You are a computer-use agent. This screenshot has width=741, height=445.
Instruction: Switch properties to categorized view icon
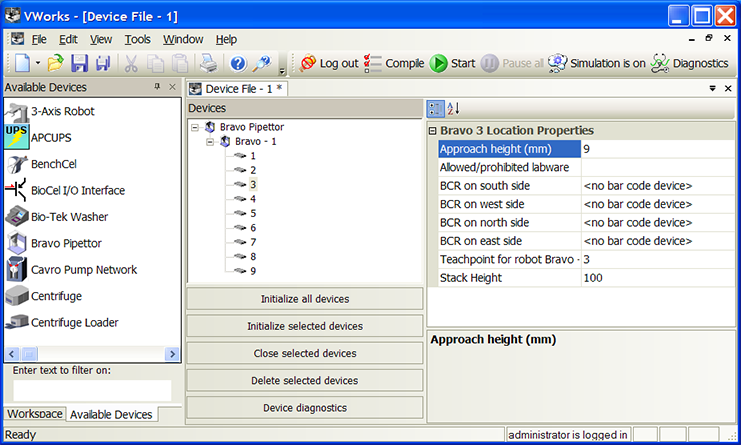tap(435, 109)
